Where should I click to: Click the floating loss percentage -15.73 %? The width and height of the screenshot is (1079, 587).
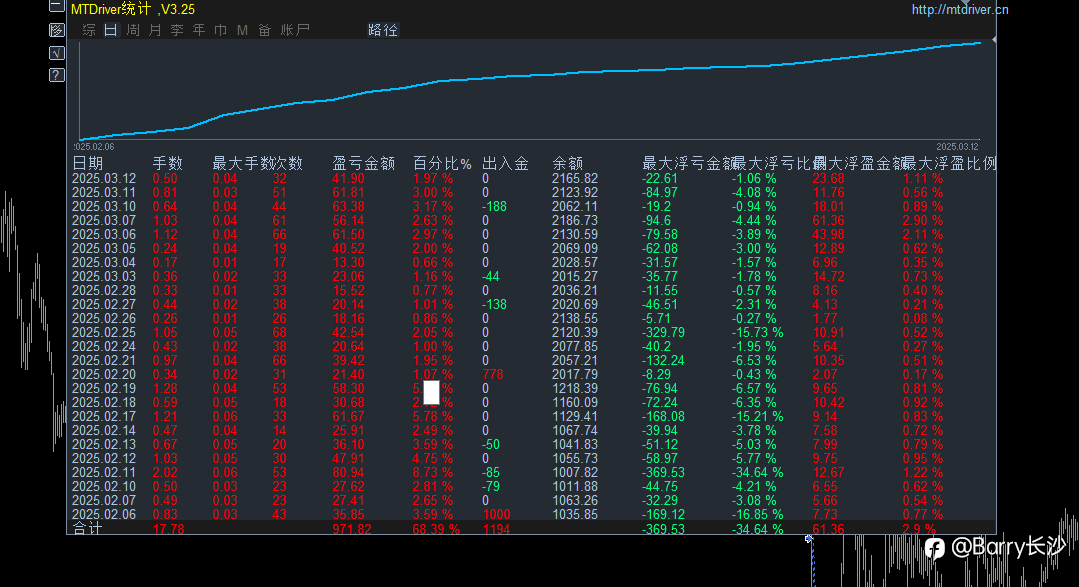pyautogui.click(x=757, y=332)
